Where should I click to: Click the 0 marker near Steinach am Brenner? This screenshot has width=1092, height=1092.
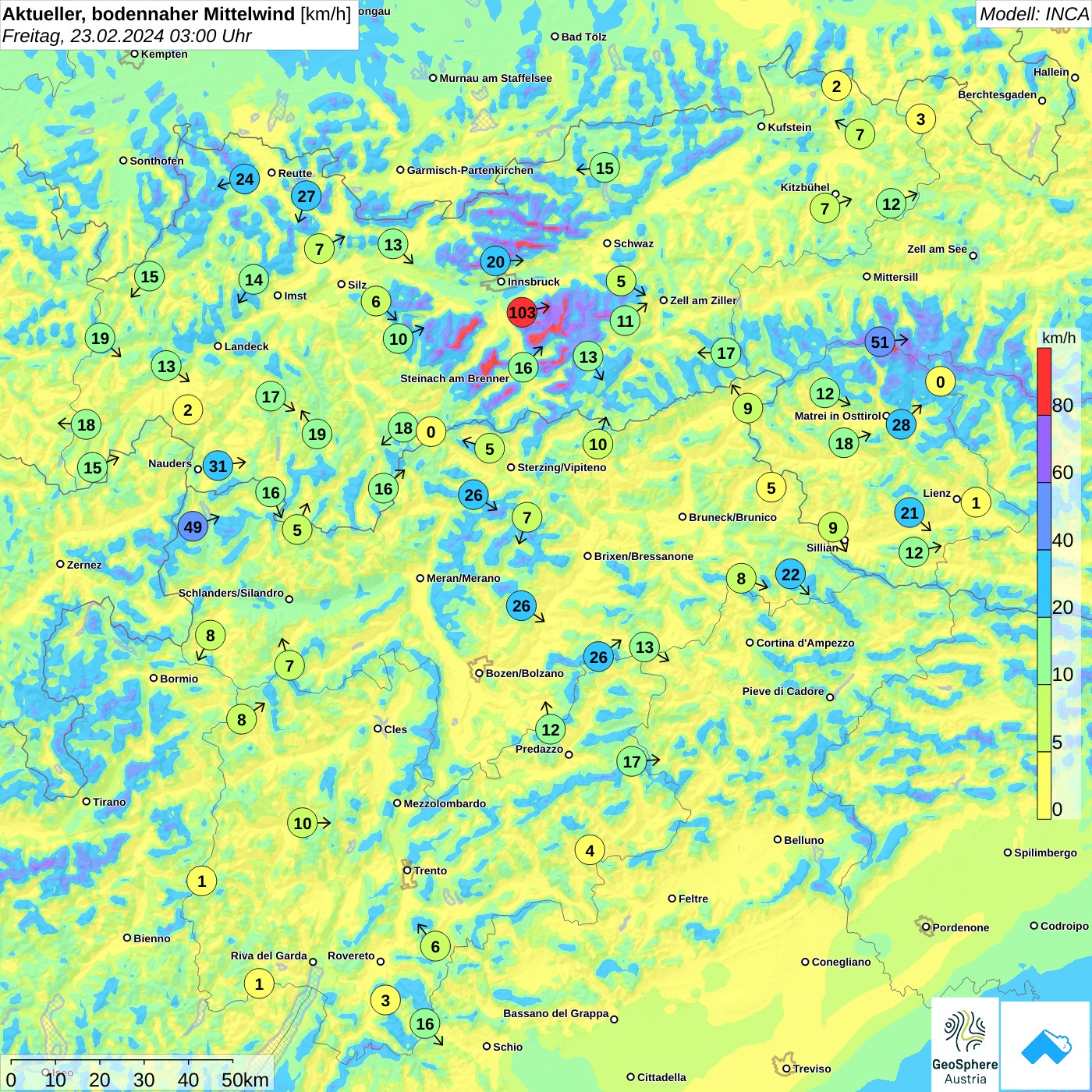pos(431,431)
